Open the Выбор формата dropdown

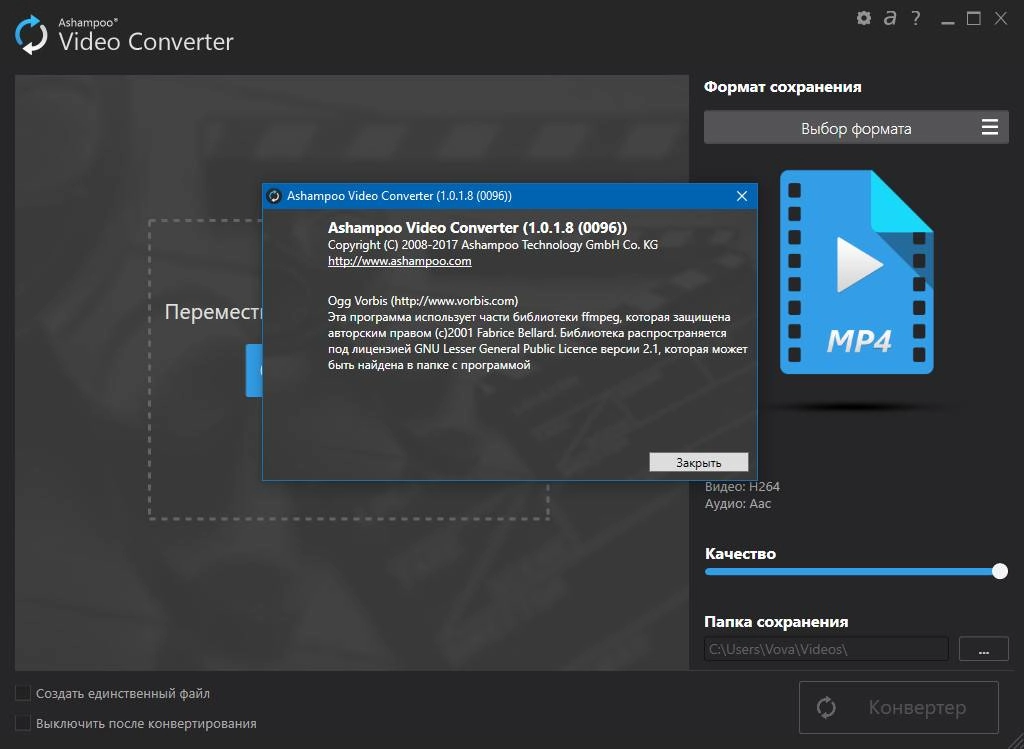tap(856, 127)
